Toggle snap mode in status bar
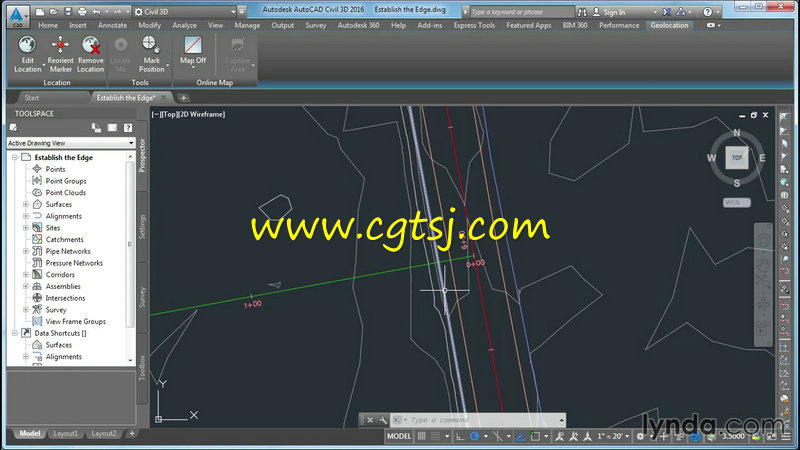 [x=435, y=436]
